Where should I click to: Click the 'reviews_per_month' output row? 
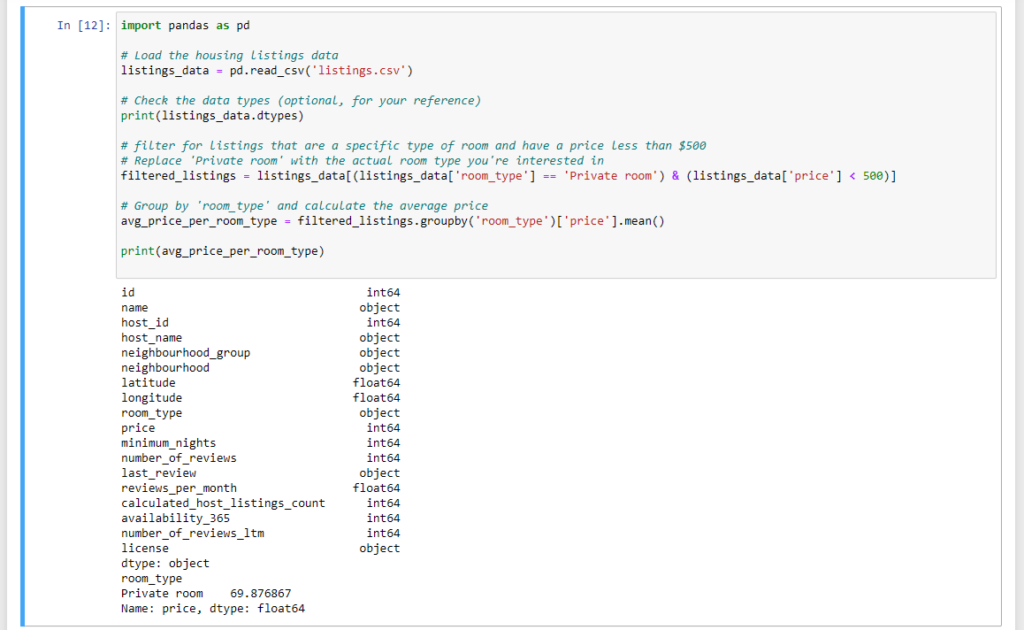(179, 488)
